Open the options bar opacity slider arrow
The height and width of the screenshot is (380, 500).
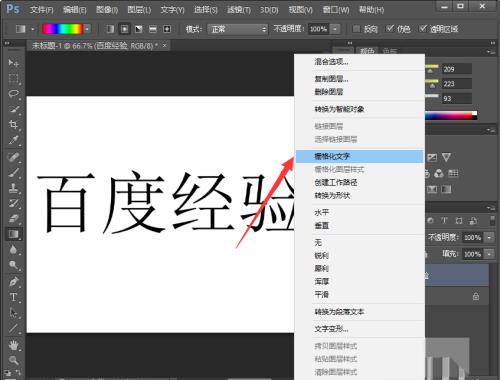[335, 29]
